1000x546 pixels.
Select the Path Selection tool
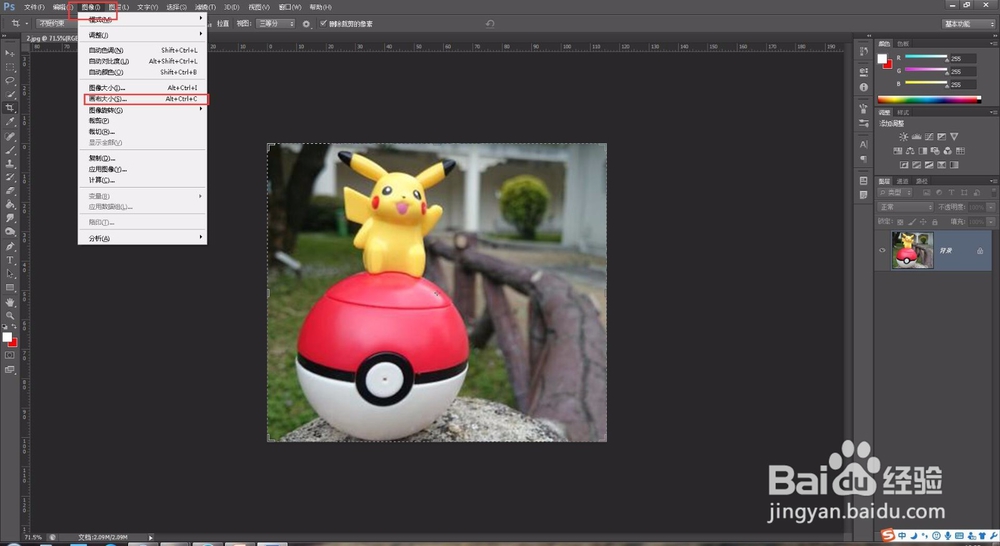(x=10, y=274)
